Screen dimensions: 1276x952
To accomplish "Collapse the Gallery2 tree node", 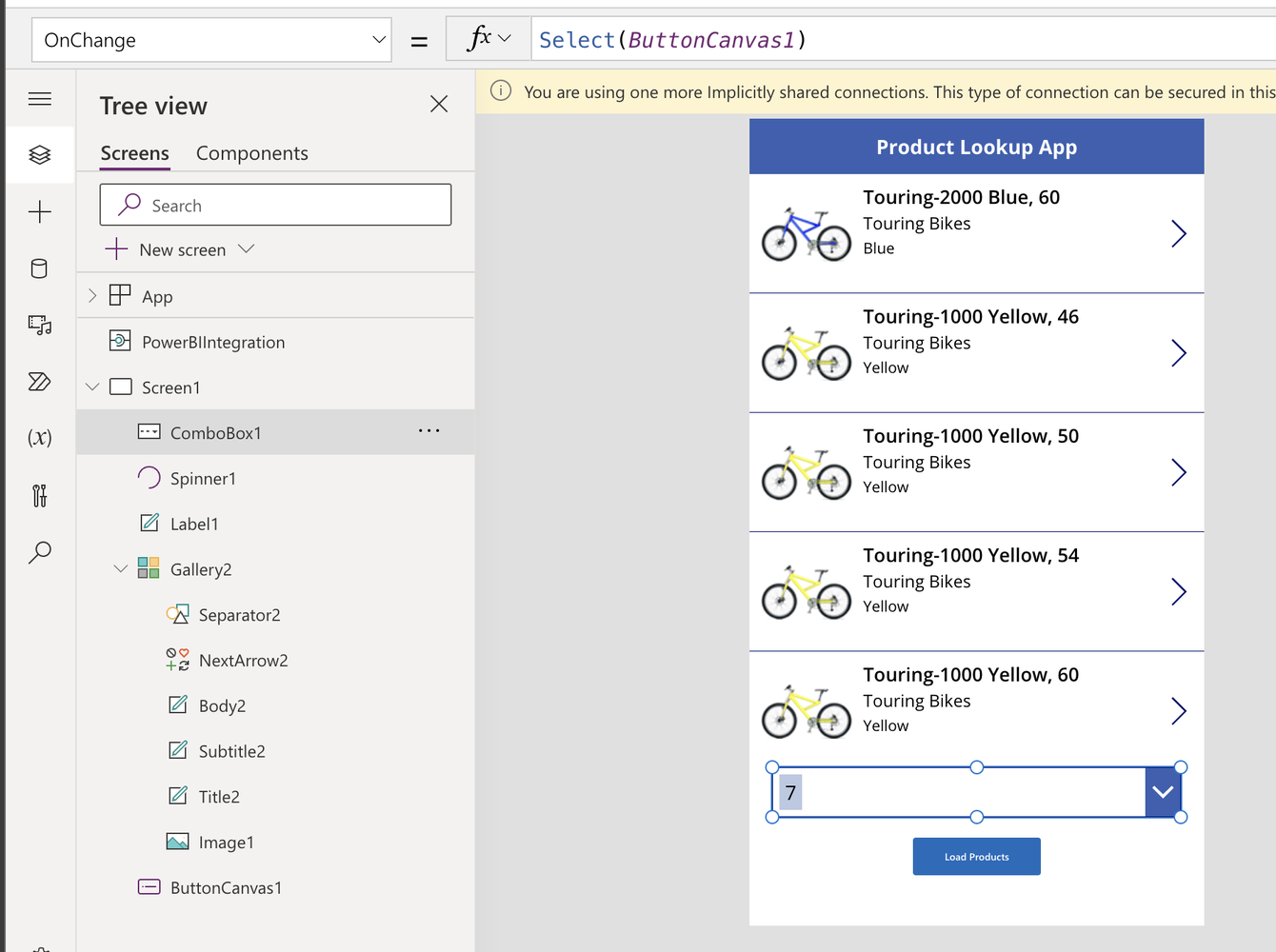I will pos(121,569).
